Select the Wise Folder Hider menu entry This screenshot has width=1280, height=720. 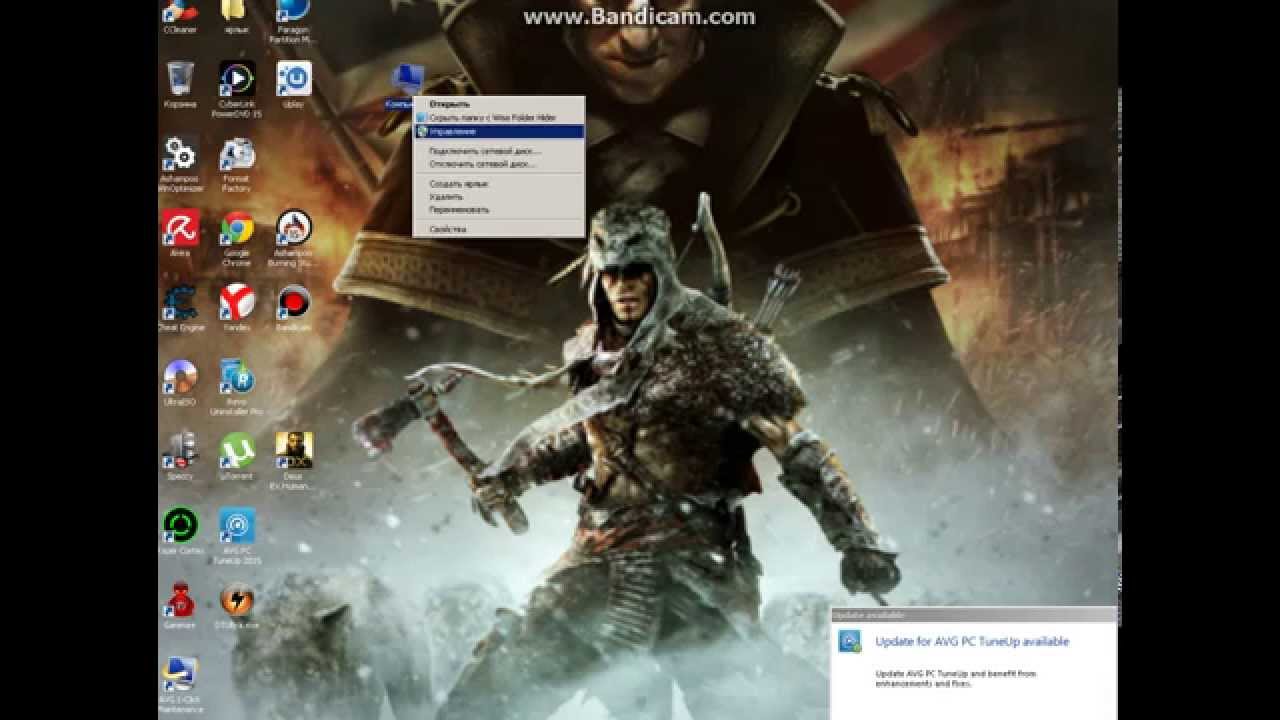[x=499, y=118]
